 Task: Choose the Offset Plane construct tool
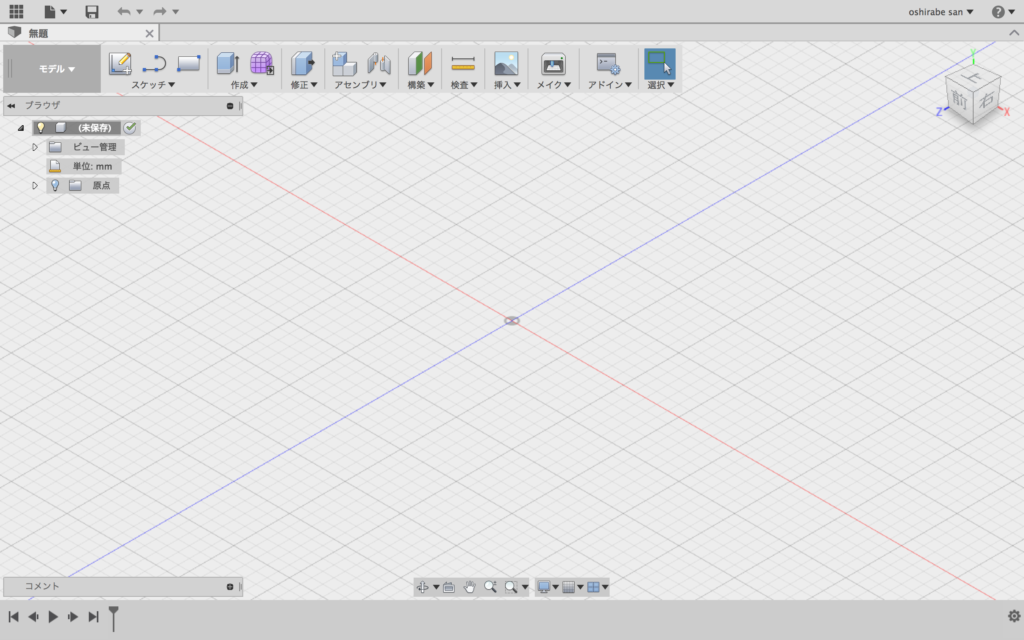point(420,63)
